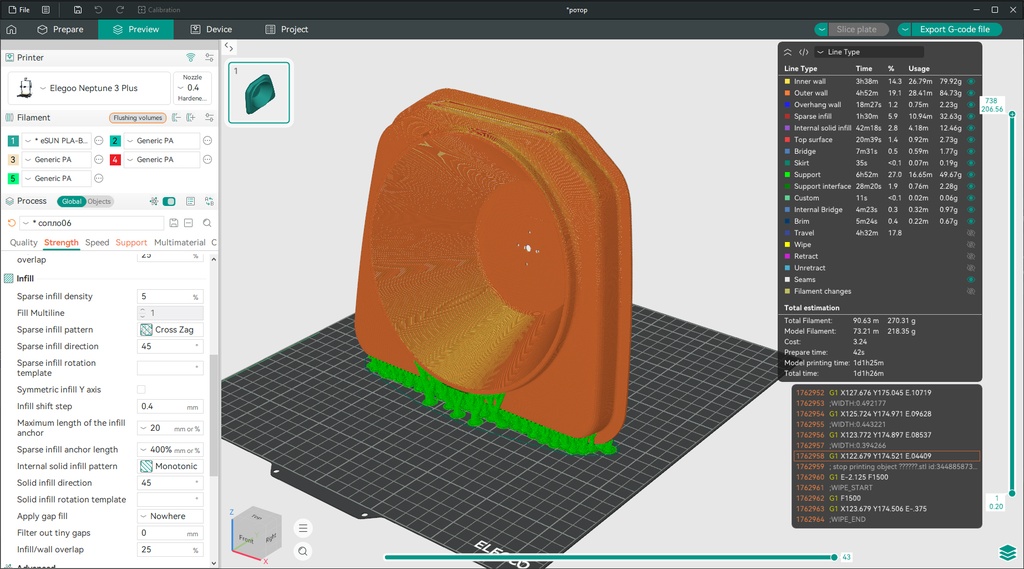The width and height of the screenshot is (1024, 569).
Task: Click the undo arrow icon
Action: [x=99, y=10]
